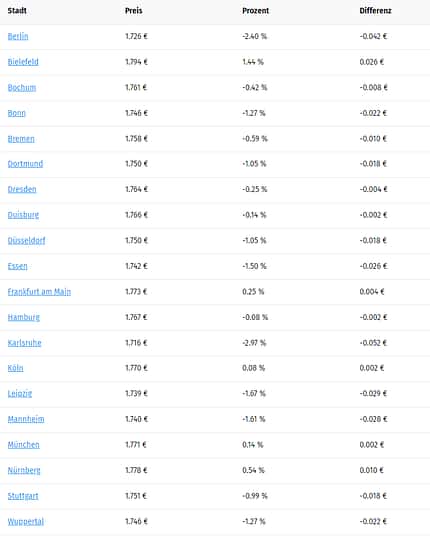Open the Bielefeld city link

click(x=23, y=62)
